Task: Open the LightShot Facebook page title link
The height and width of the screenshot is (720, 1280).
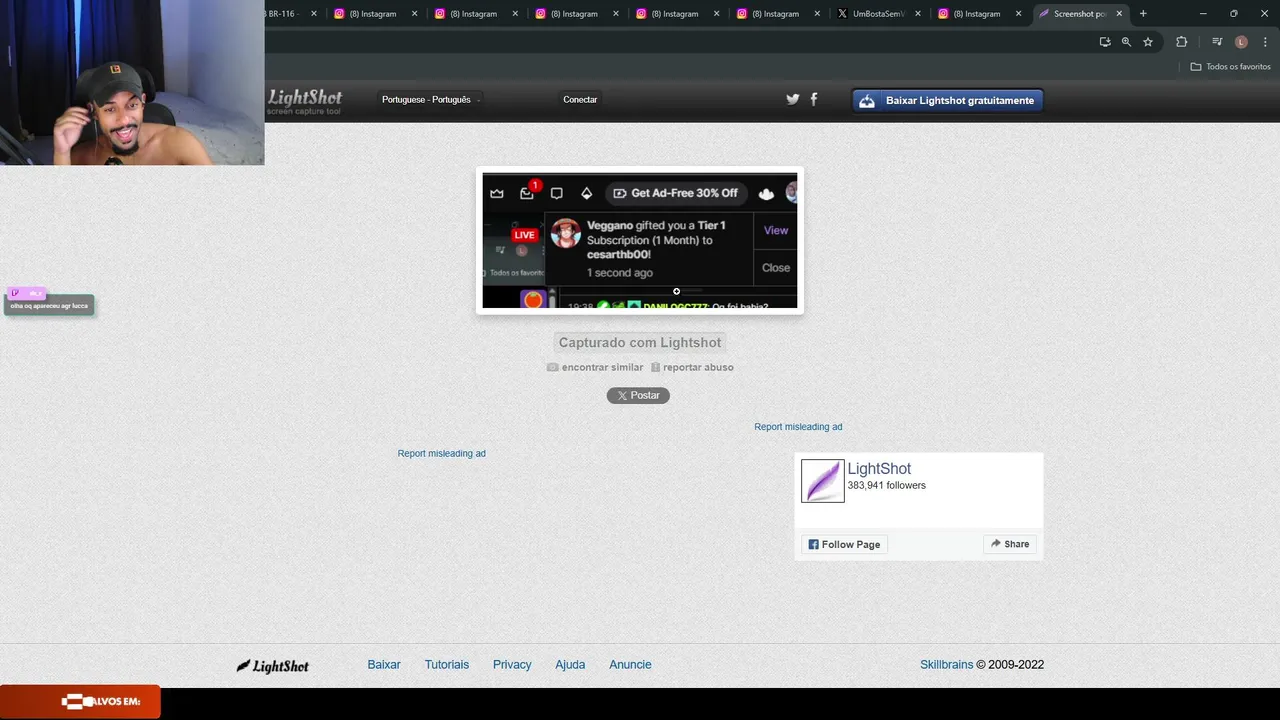Action: point(879,469)
